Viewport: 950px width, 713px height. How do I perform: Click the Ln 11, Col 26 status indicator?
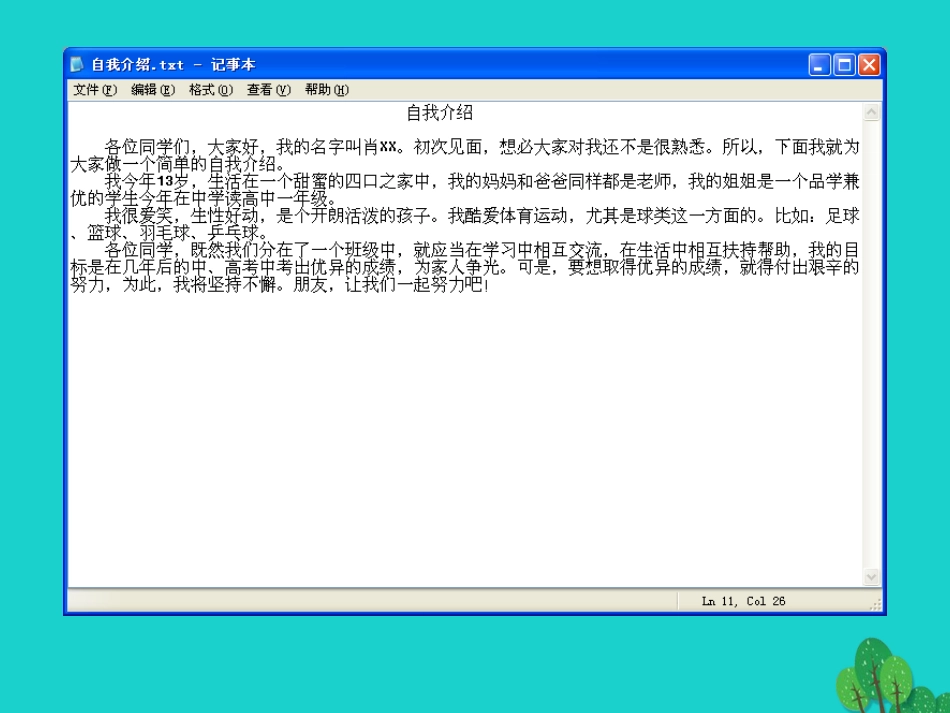743,601
